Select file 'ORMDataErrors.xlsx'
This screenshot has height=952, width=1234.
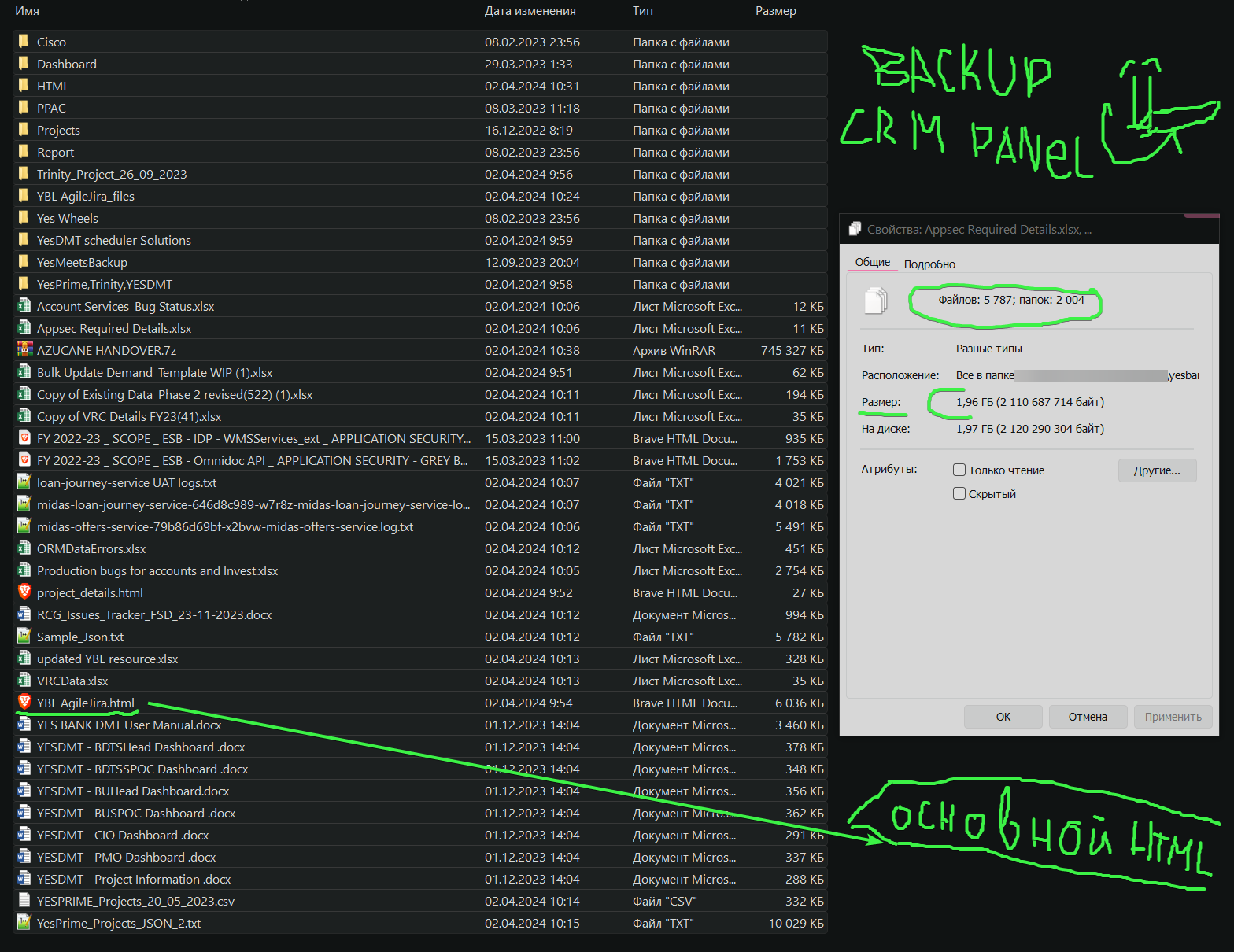[x=91, y=548]
